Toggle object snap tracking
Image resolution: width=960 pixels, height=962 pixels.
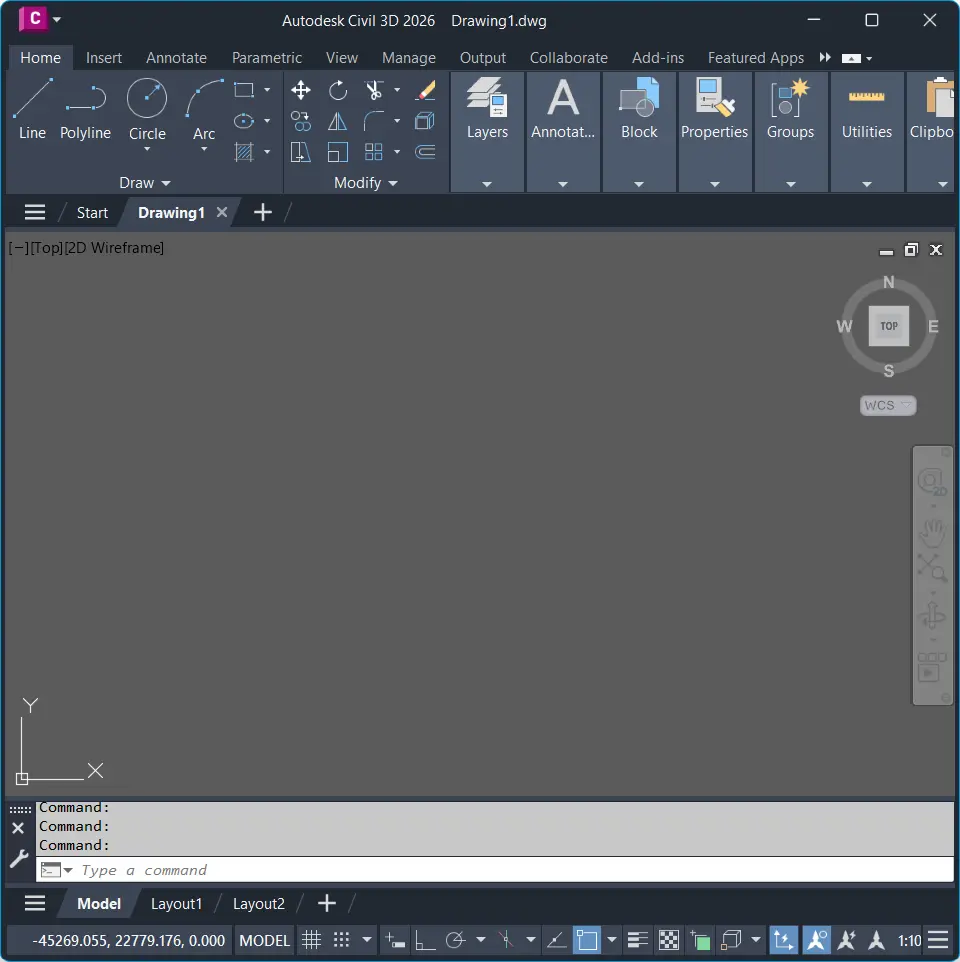556,940
